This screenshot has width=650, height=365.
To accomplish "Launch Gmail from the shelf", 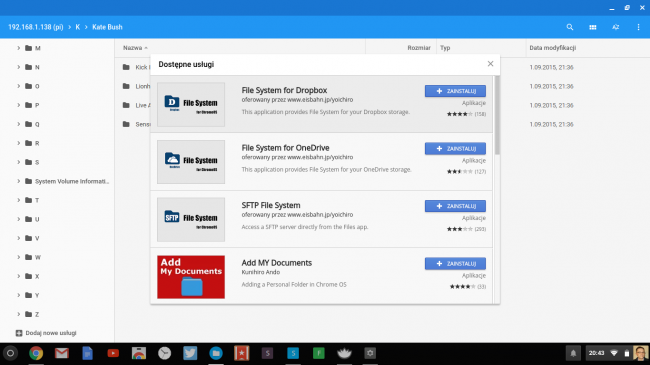I will point(62,353).
